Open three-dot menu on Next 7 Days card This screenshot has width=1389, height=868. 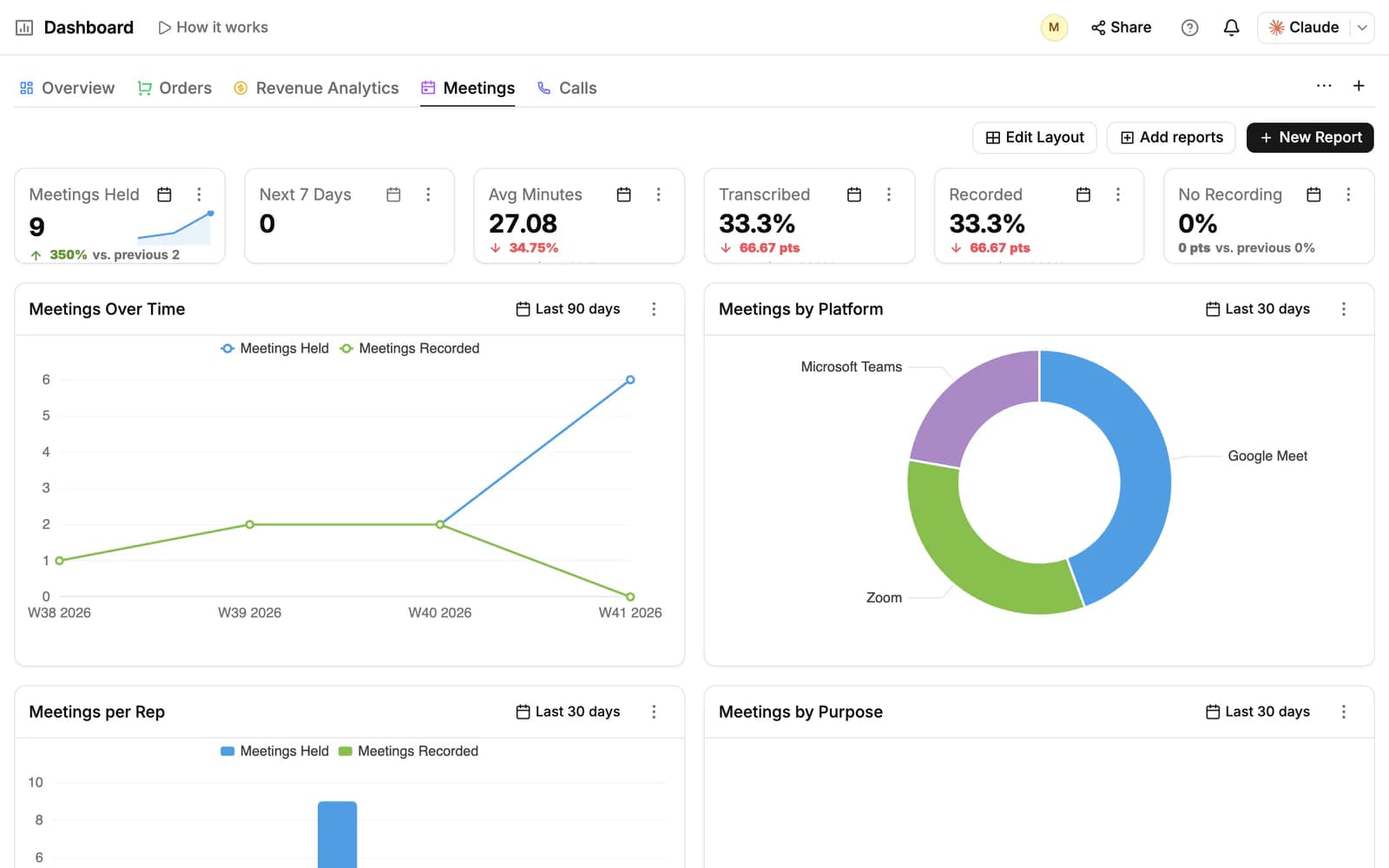pos(428,194)
